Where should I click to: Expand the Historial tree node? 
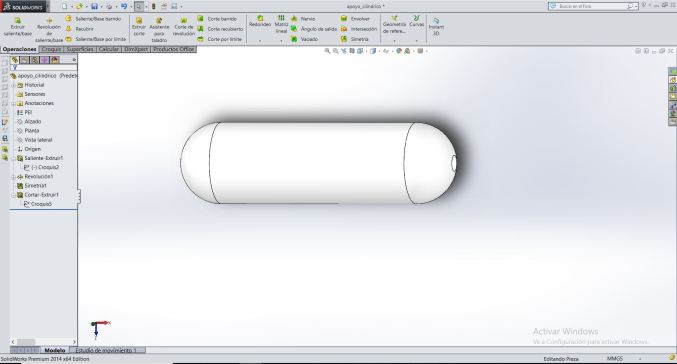(x=13, y=85)
